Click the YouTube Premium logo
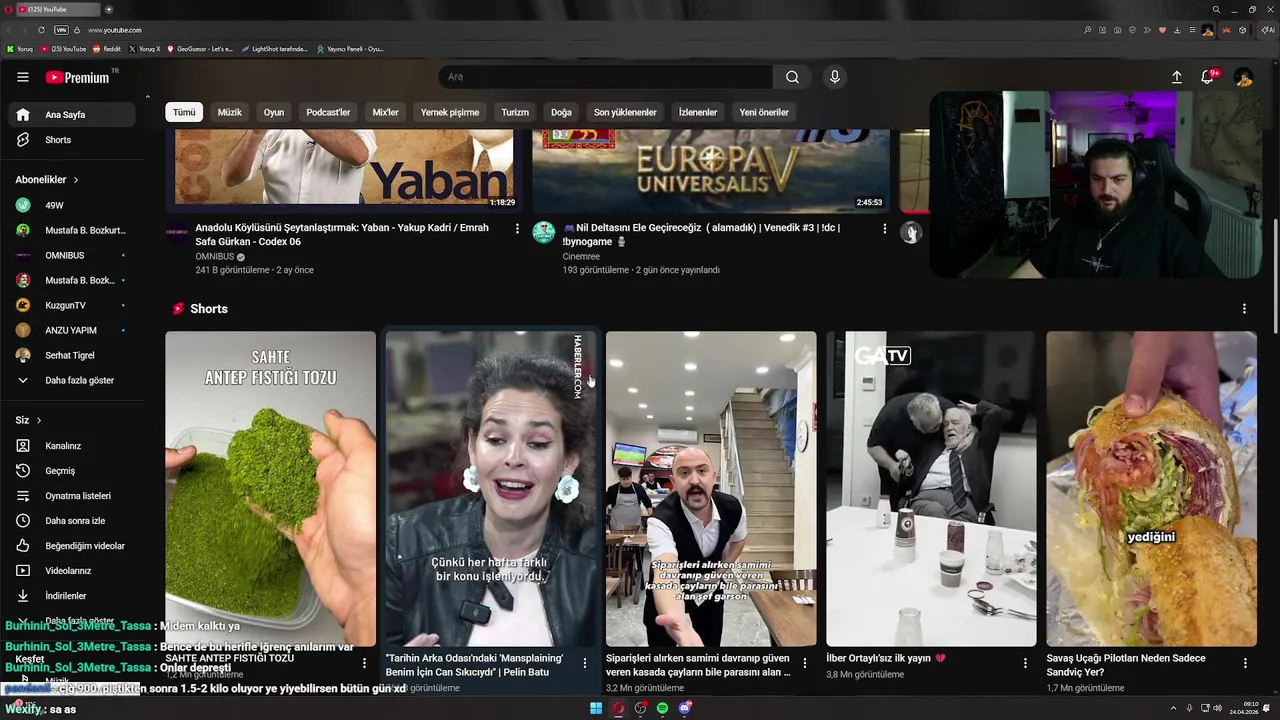 pyautogui.click(x=78, y=77)
